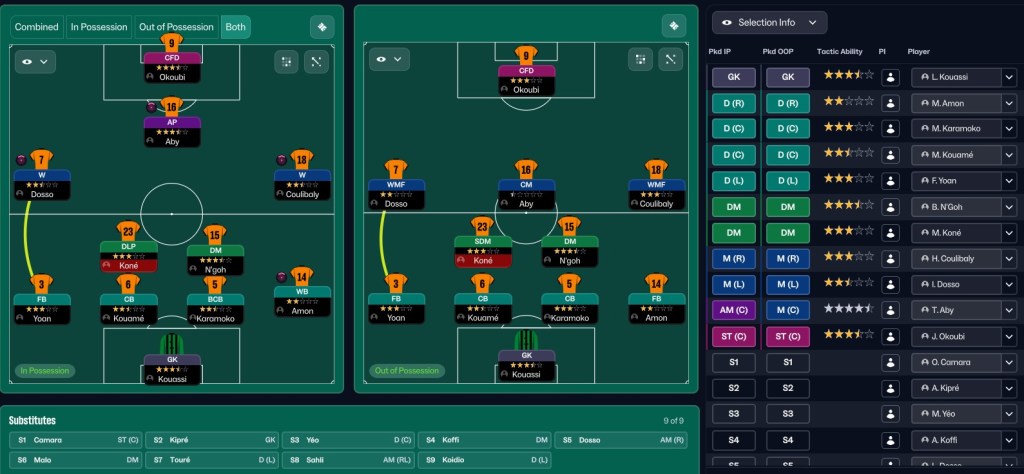Click the tactic diamond icon on the left pitch
This screenshot has width=1024, height=474.
pyautogui.click(x=322, y=27)
